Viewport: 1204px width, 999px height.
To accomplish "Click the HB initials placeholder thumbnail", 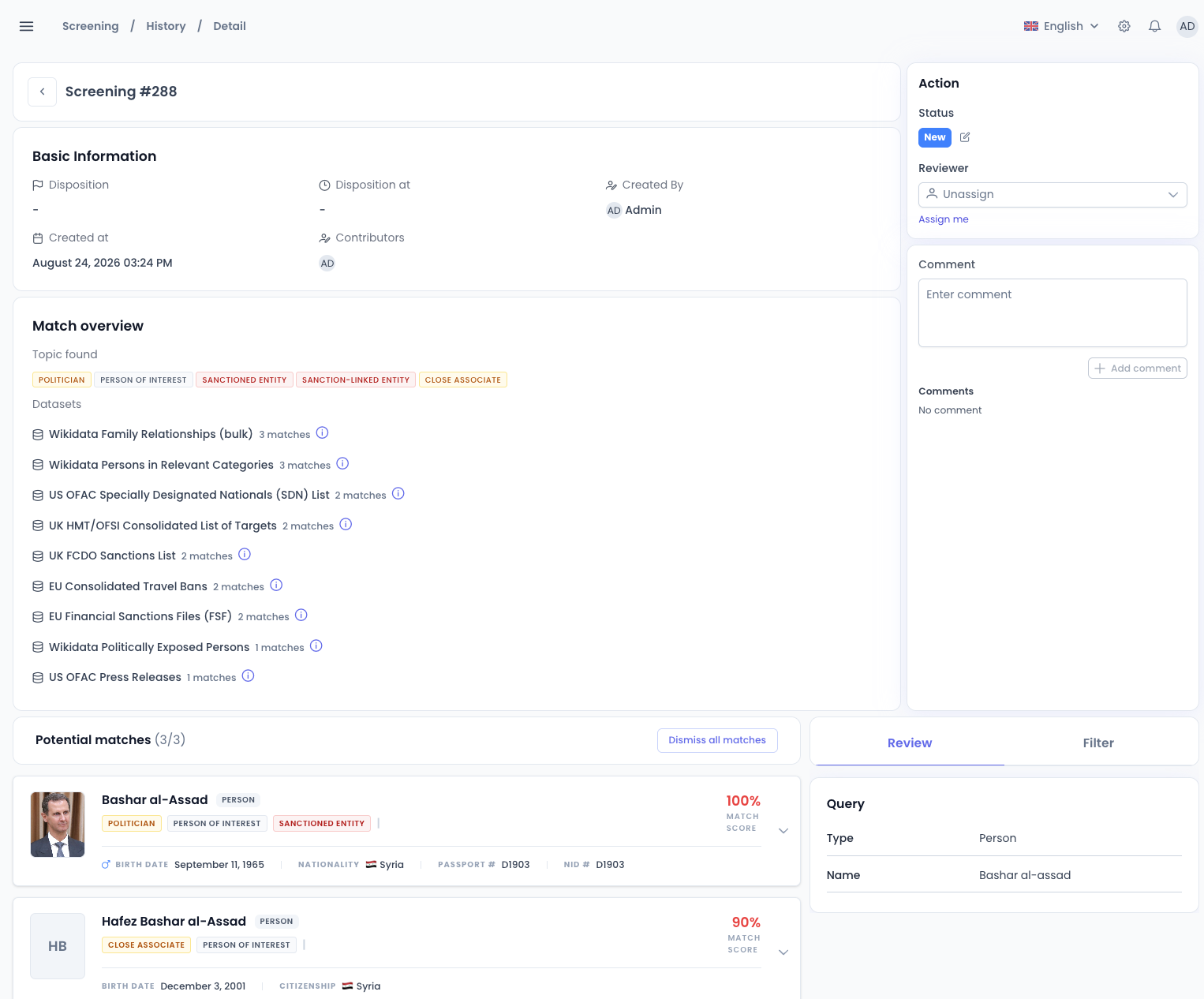I will pos(58,946).
